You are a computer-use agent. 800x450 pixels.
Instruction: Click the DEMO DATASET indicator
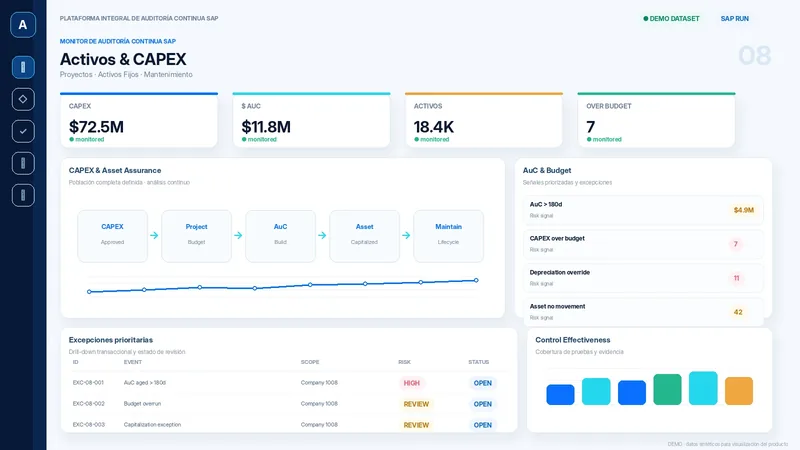tap(671, 18)
